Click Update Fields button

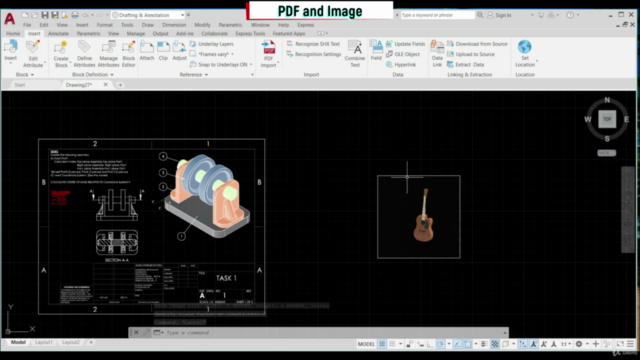[x=405, y=44]
